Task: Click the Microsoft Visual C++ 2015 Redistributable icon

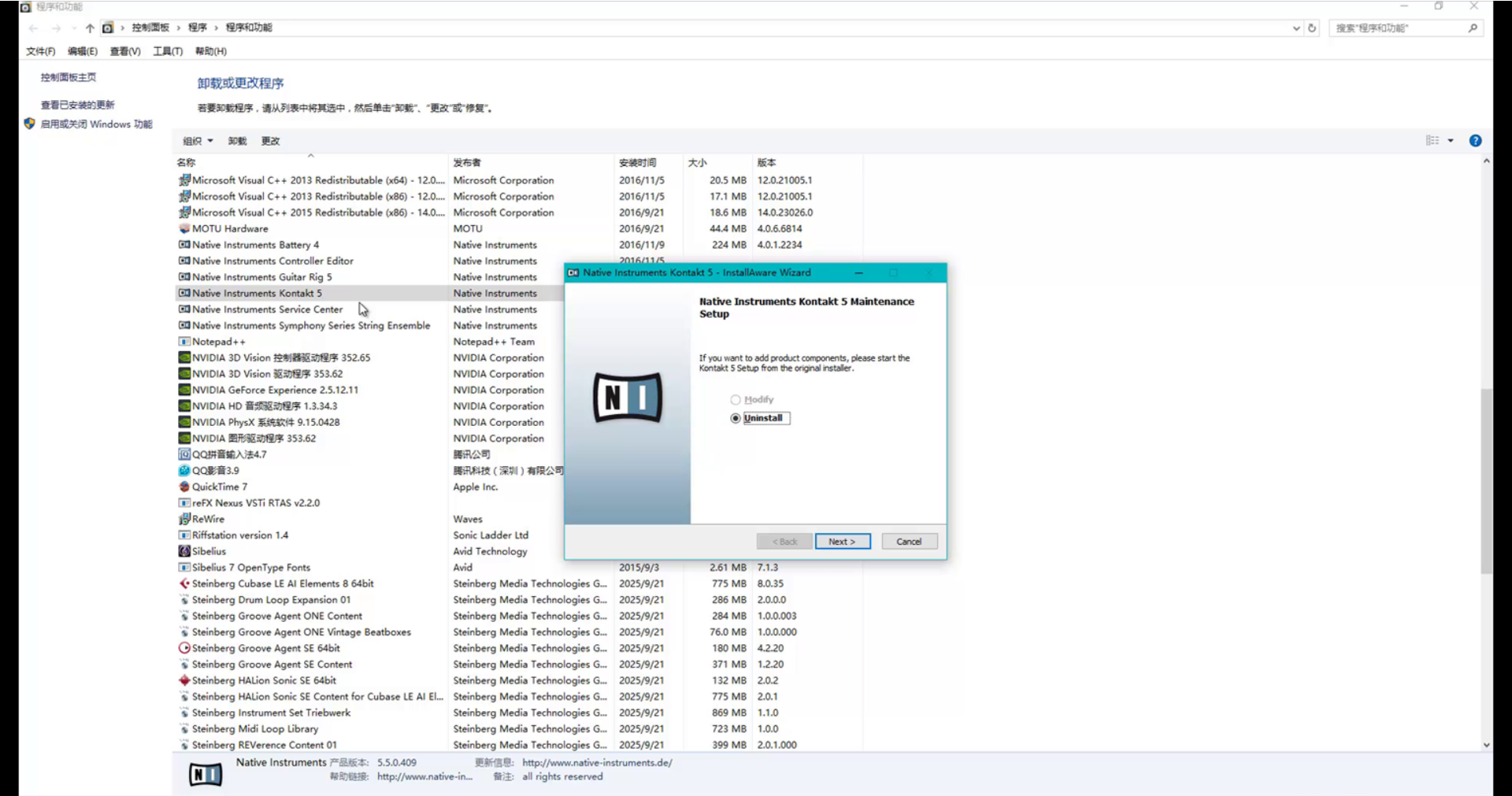Action: [x=184, y=213]
